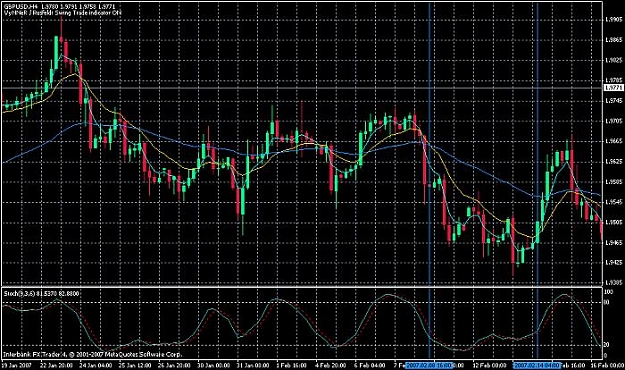Click the 1.9585 price scale label
This screenshot has height=370, width=625.
coord(614,182)
